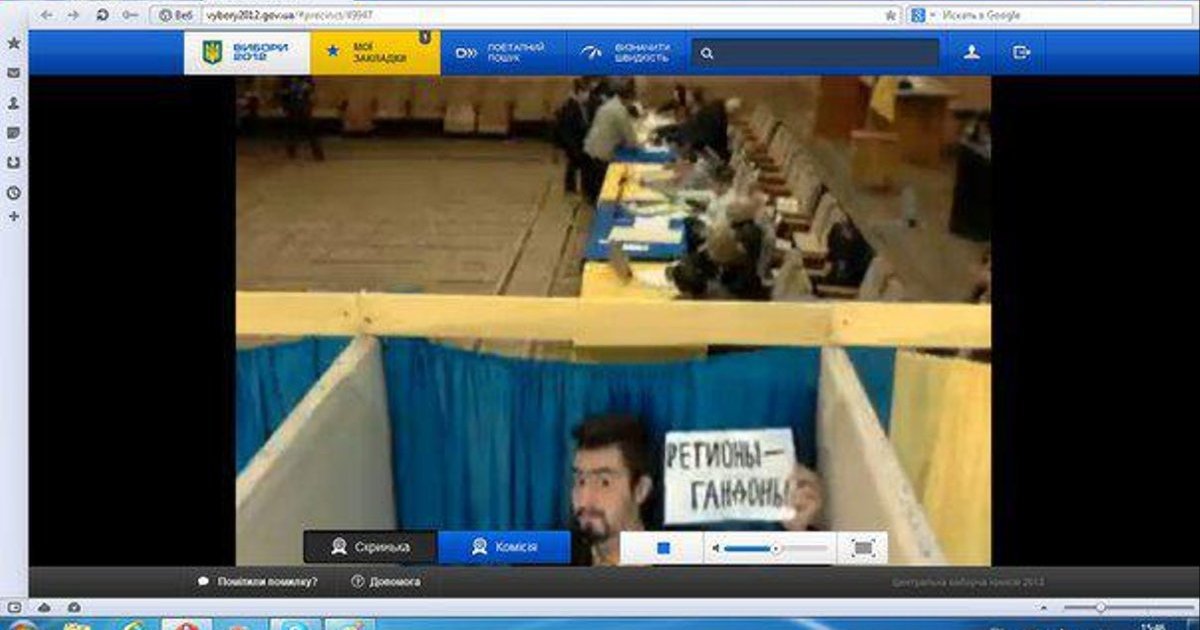The height and width of the screenshot is (630, 1200).
Task: Switch to the Комісія camera view
Action: click(x=504, y=547)
